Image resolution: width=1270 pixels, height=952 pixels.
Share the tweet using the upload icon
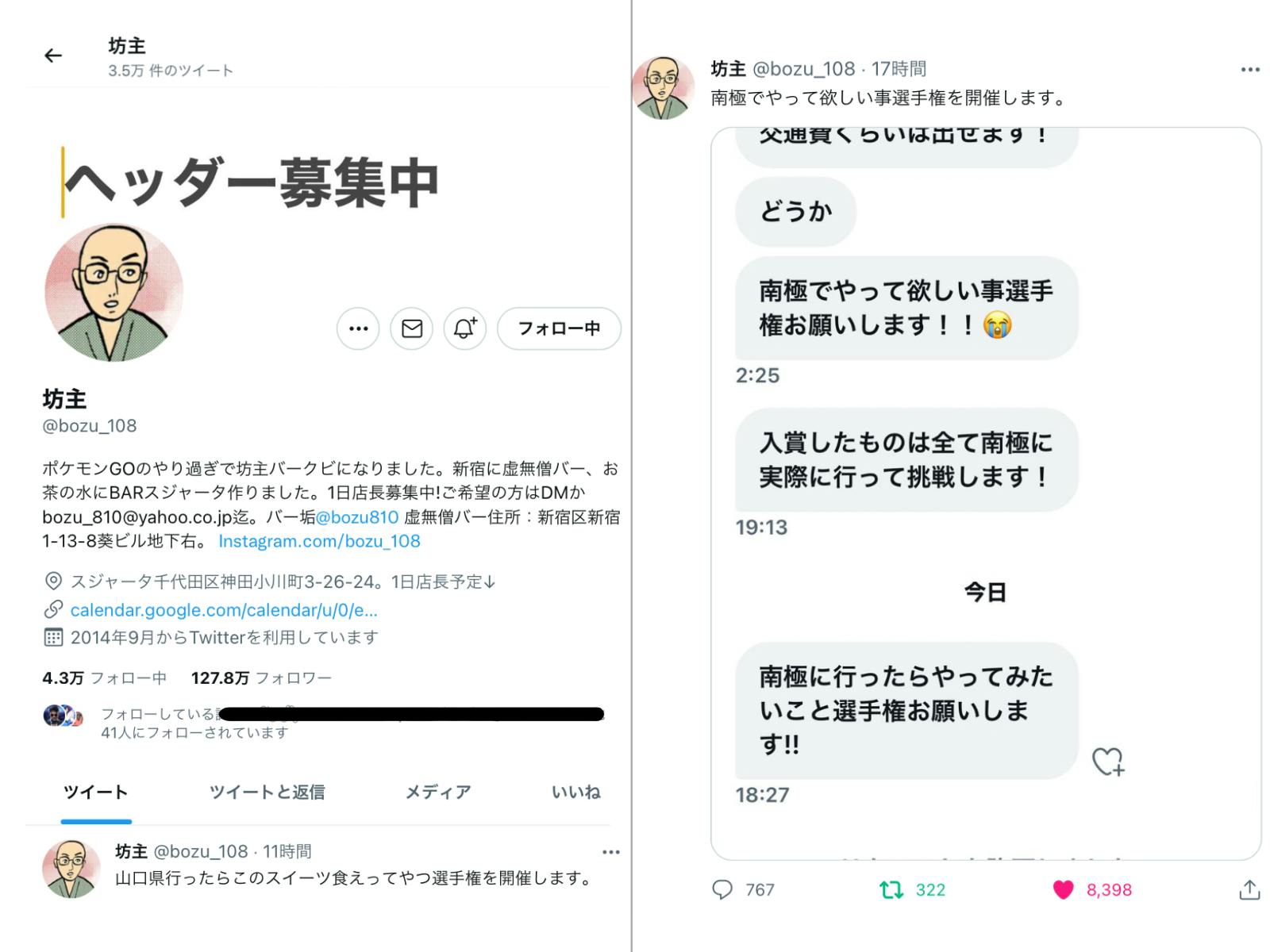click(x=1249, y=890)
